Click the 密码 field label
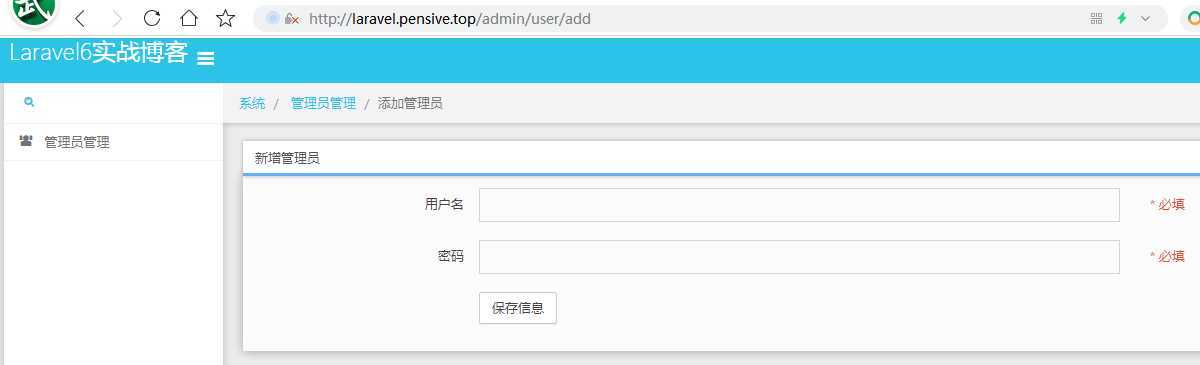 pos(451,256)
